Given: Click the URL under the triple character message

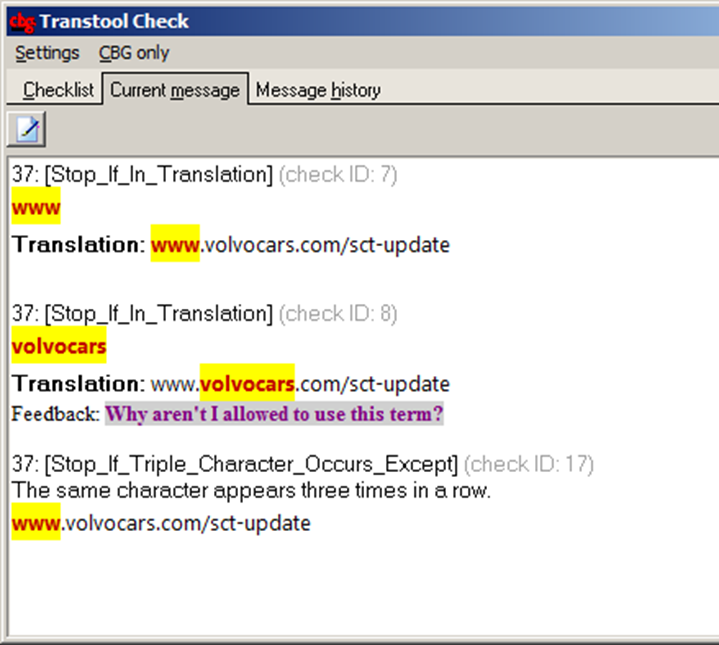Looking at the screenshot, I should point(161,523).
